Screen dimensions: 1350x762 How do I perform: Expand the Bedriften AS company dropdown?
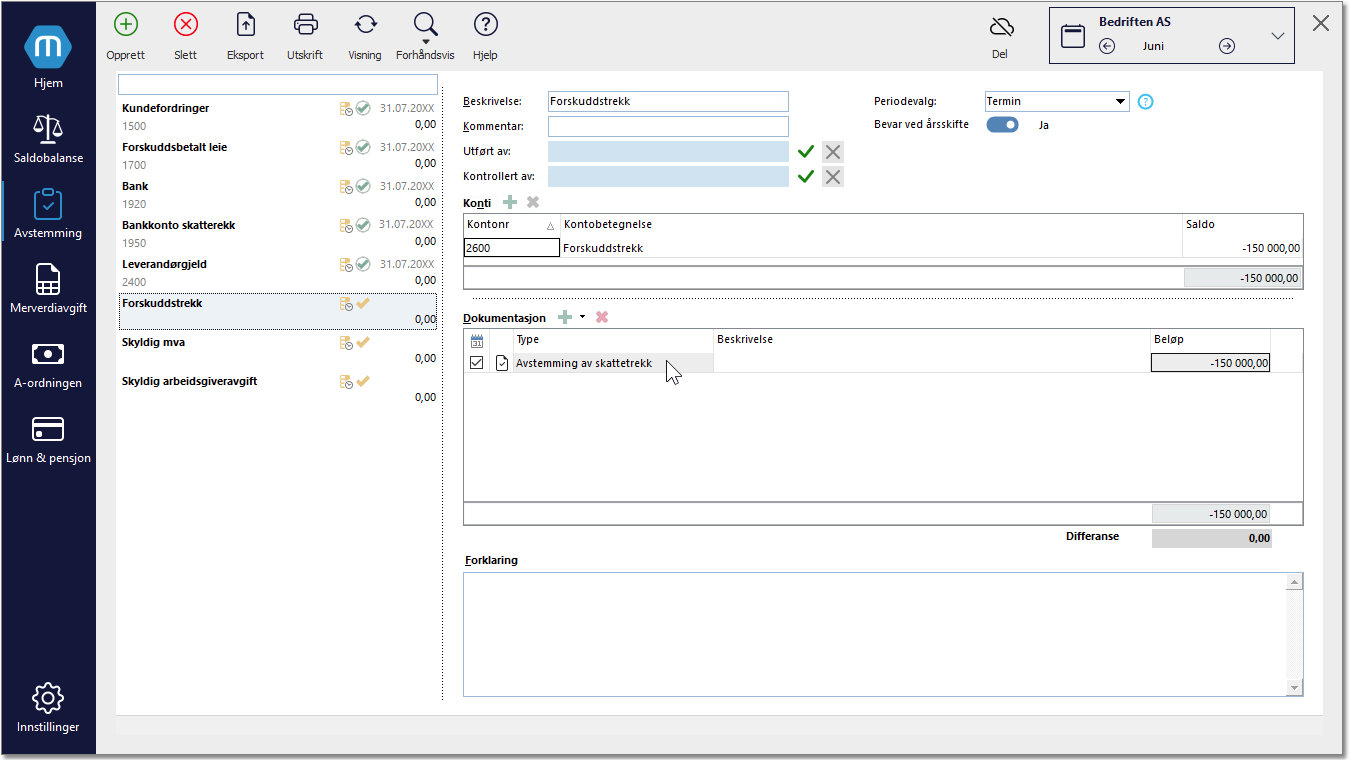1277,36
